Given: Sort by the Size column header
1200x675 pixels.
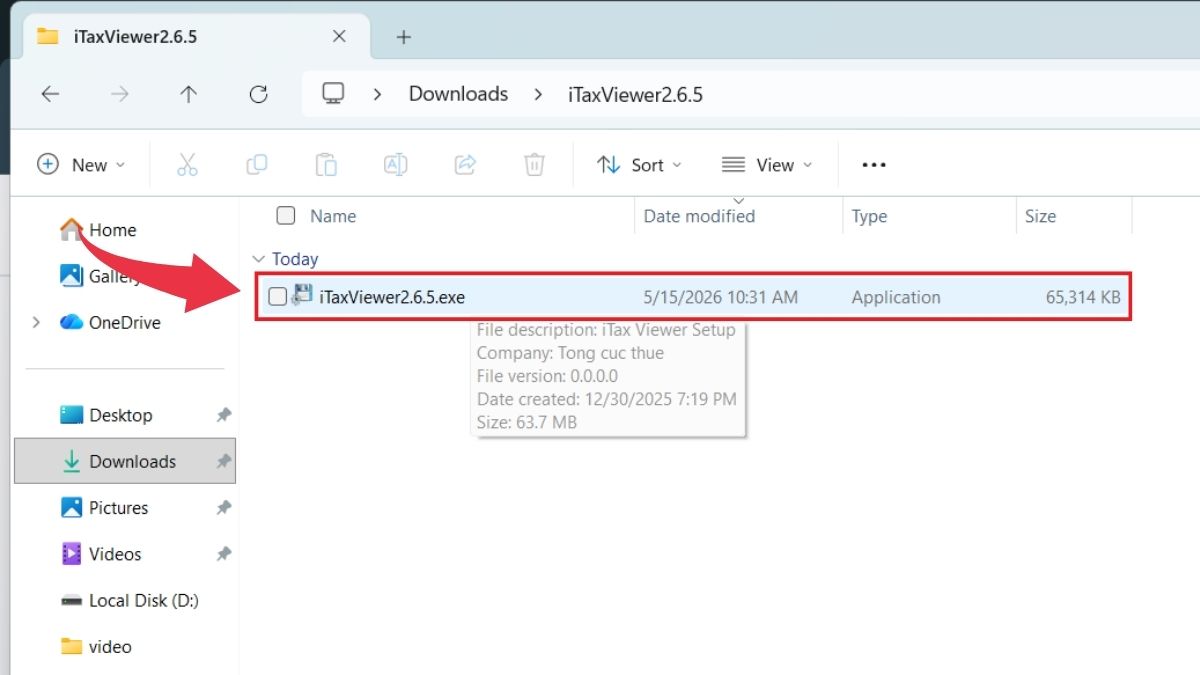Looking at the screenshot, I should pyautogui.click(x=1040, y=216).
